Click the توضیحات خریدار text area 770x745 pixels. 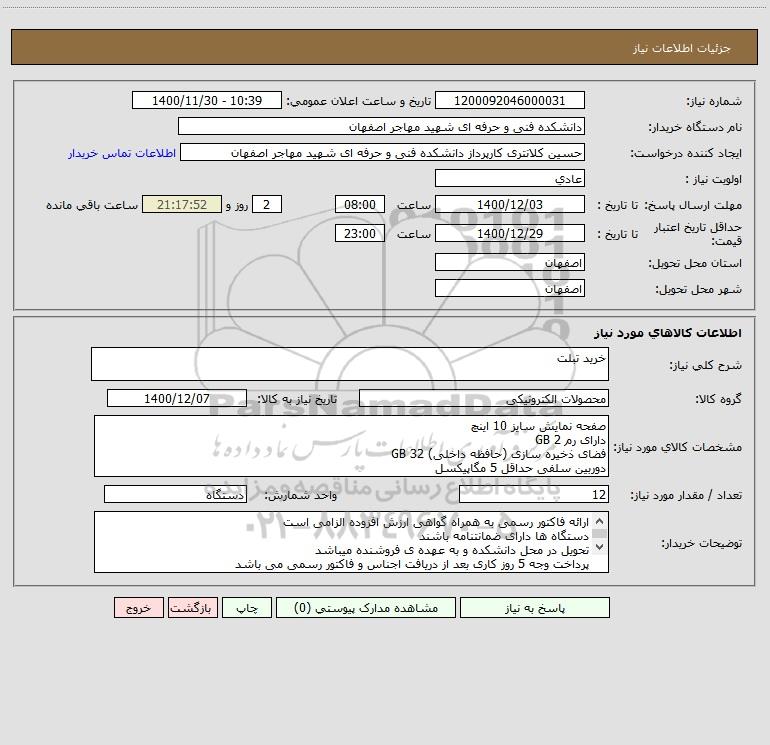[351, 542]
